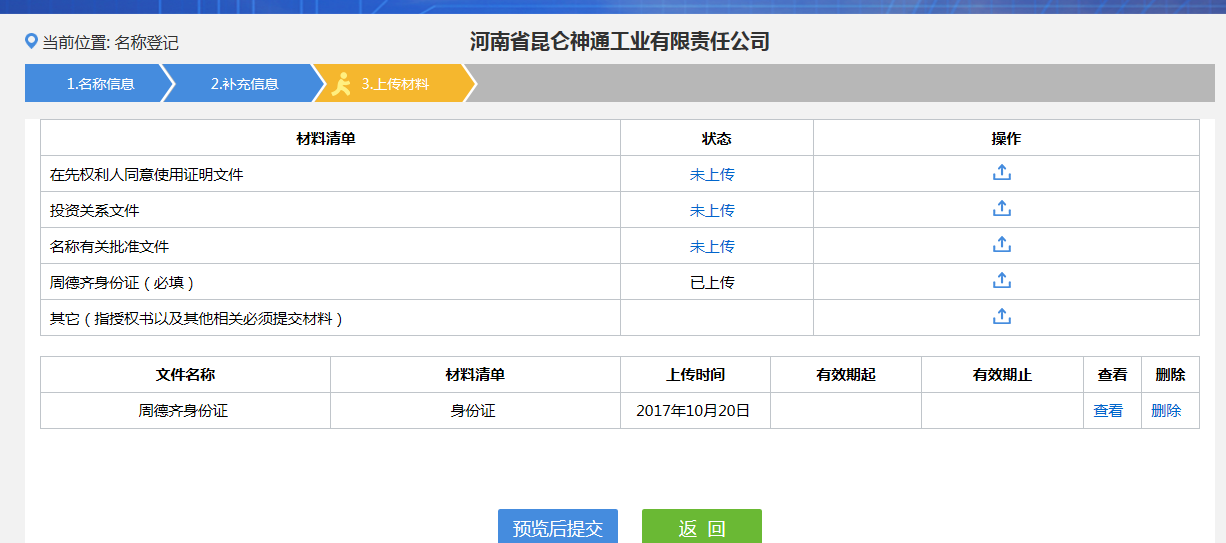Click upload icon in the 其它 materials row
The image size is (1226, 543).
coord(1002,317)
